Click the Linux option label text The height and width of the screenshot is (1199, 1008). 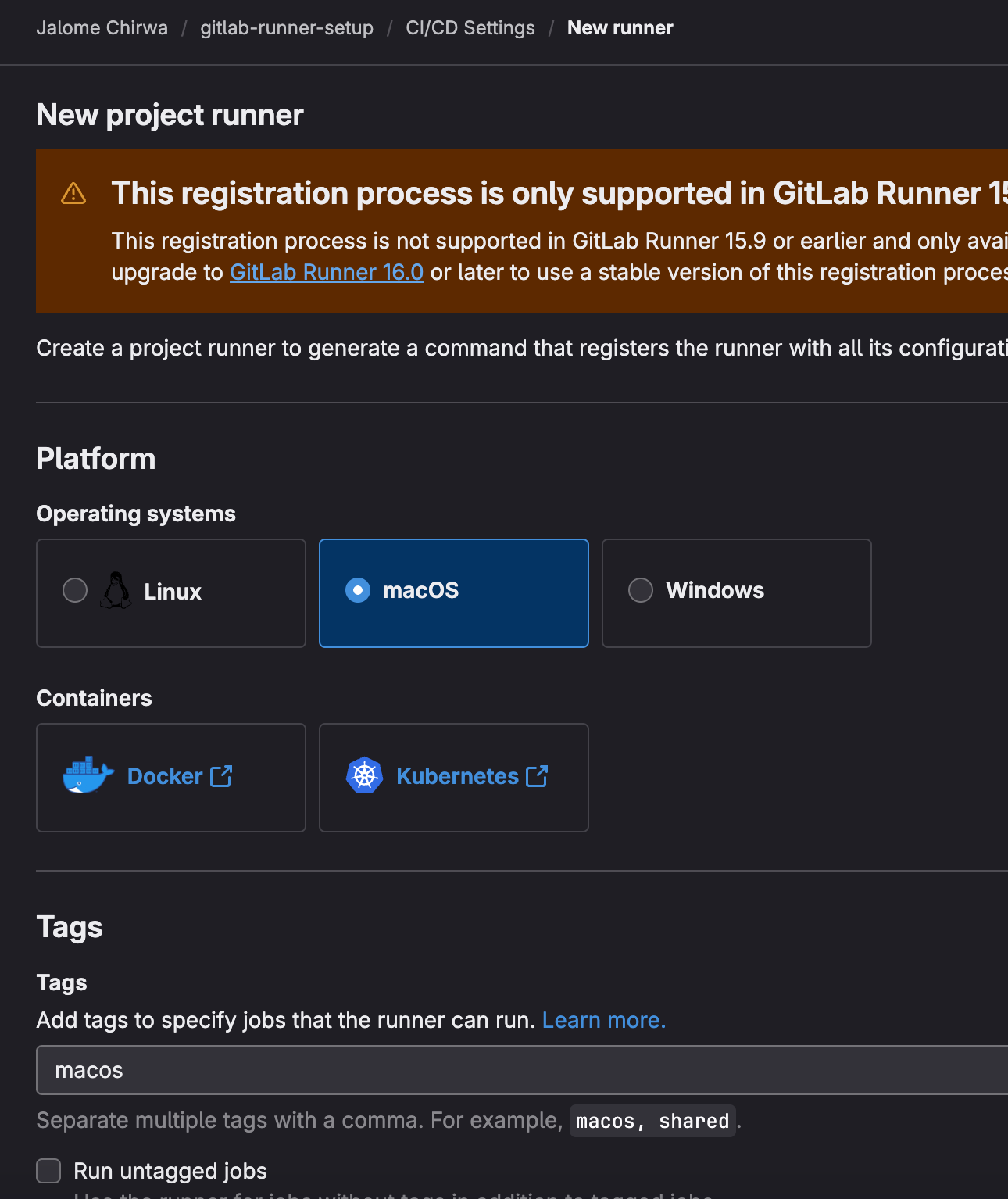[173, 592]
